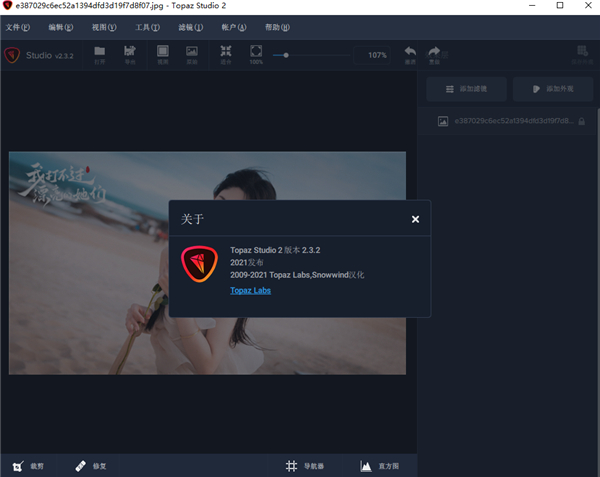This screenshot has width=600, height=477.
Task: Expand the 工具 (Tools) menu
Action: (x=147, y=27)
